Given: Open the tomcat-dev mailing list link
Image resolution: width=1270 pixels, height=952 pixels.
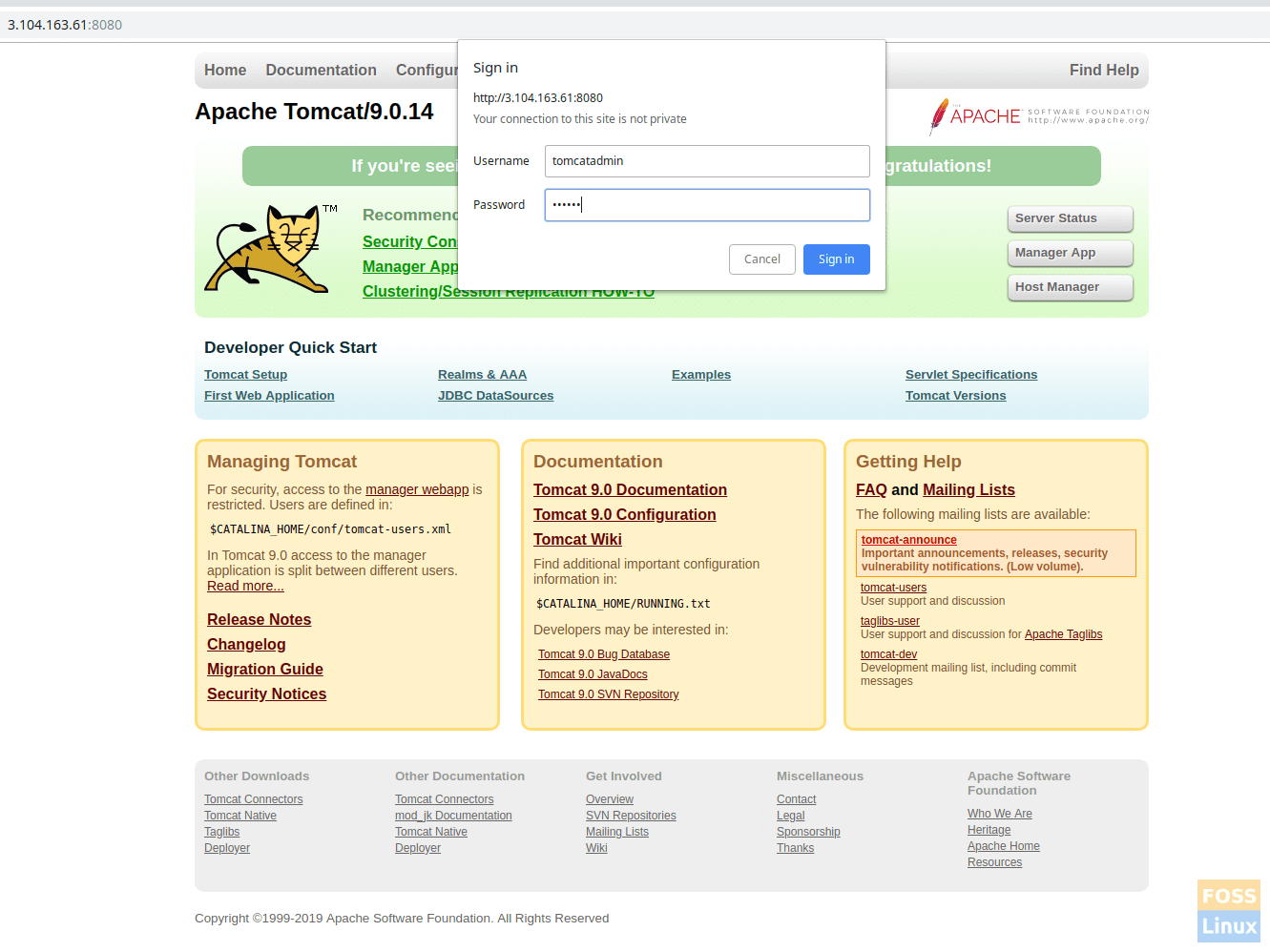Looking at the screenshot, I should [x=888, y=654].
